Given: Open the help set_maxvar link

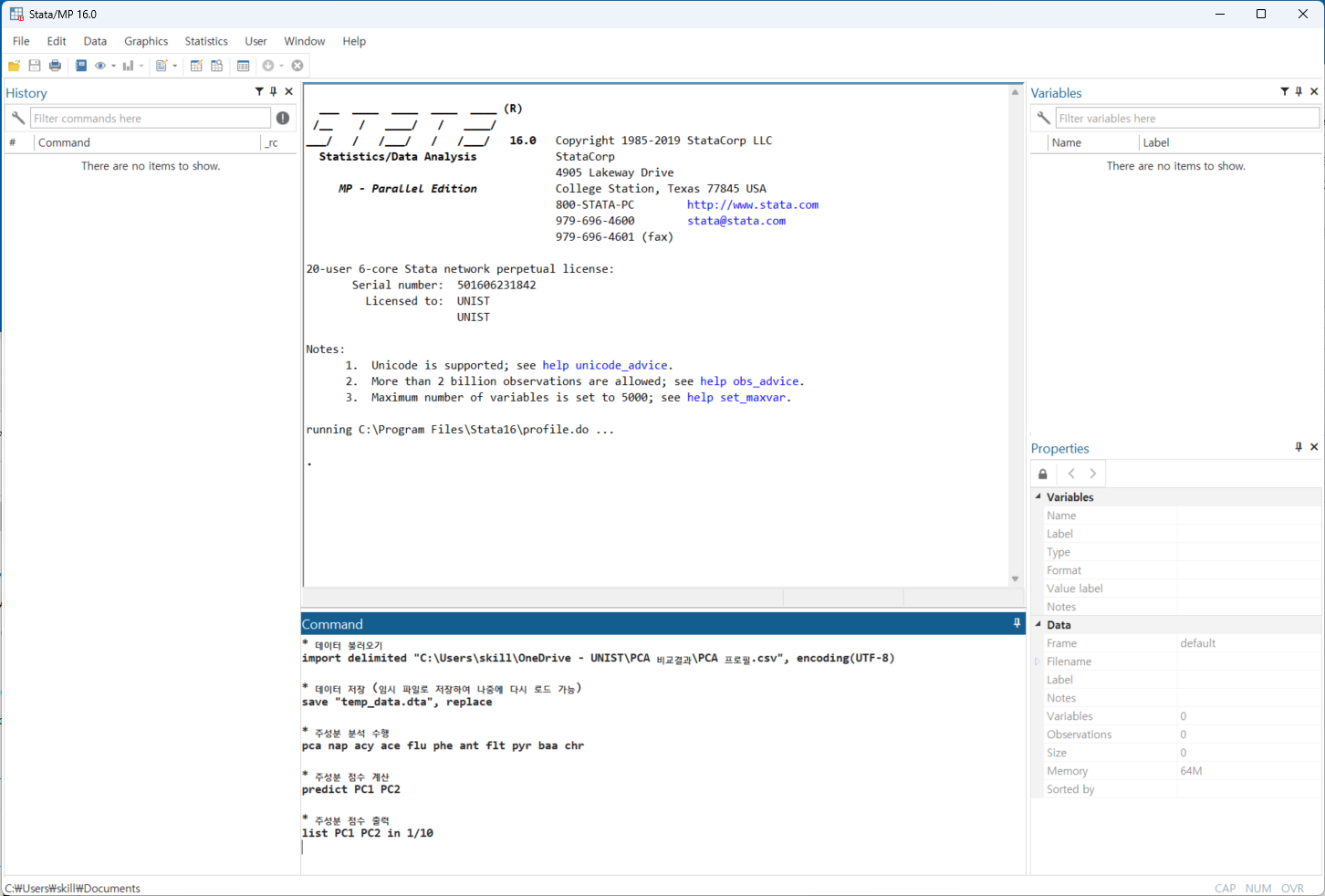Looking at the screenshot, I should tap(736, 398).
